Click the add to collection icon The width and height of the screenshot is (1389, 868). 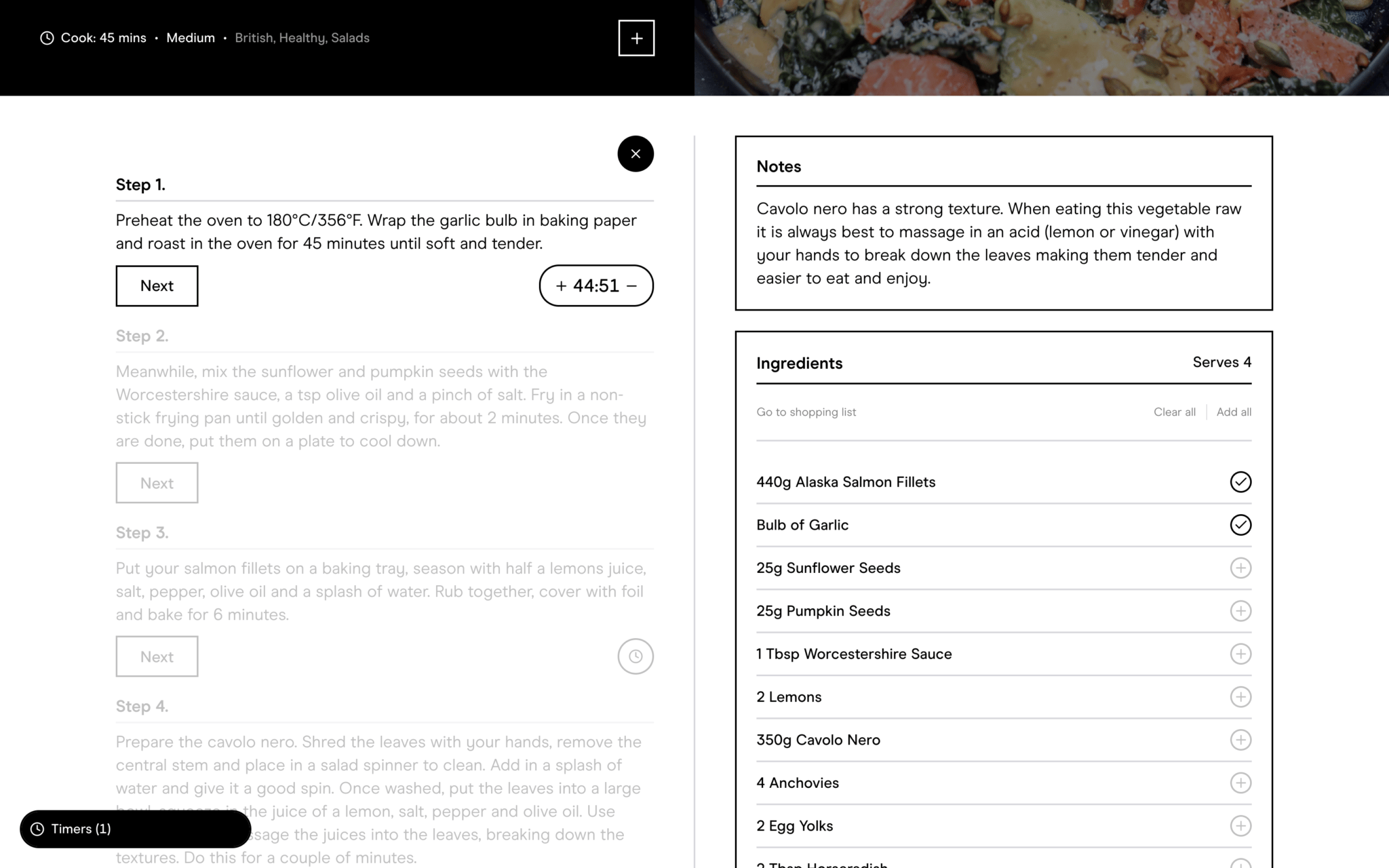coord(636,38)
